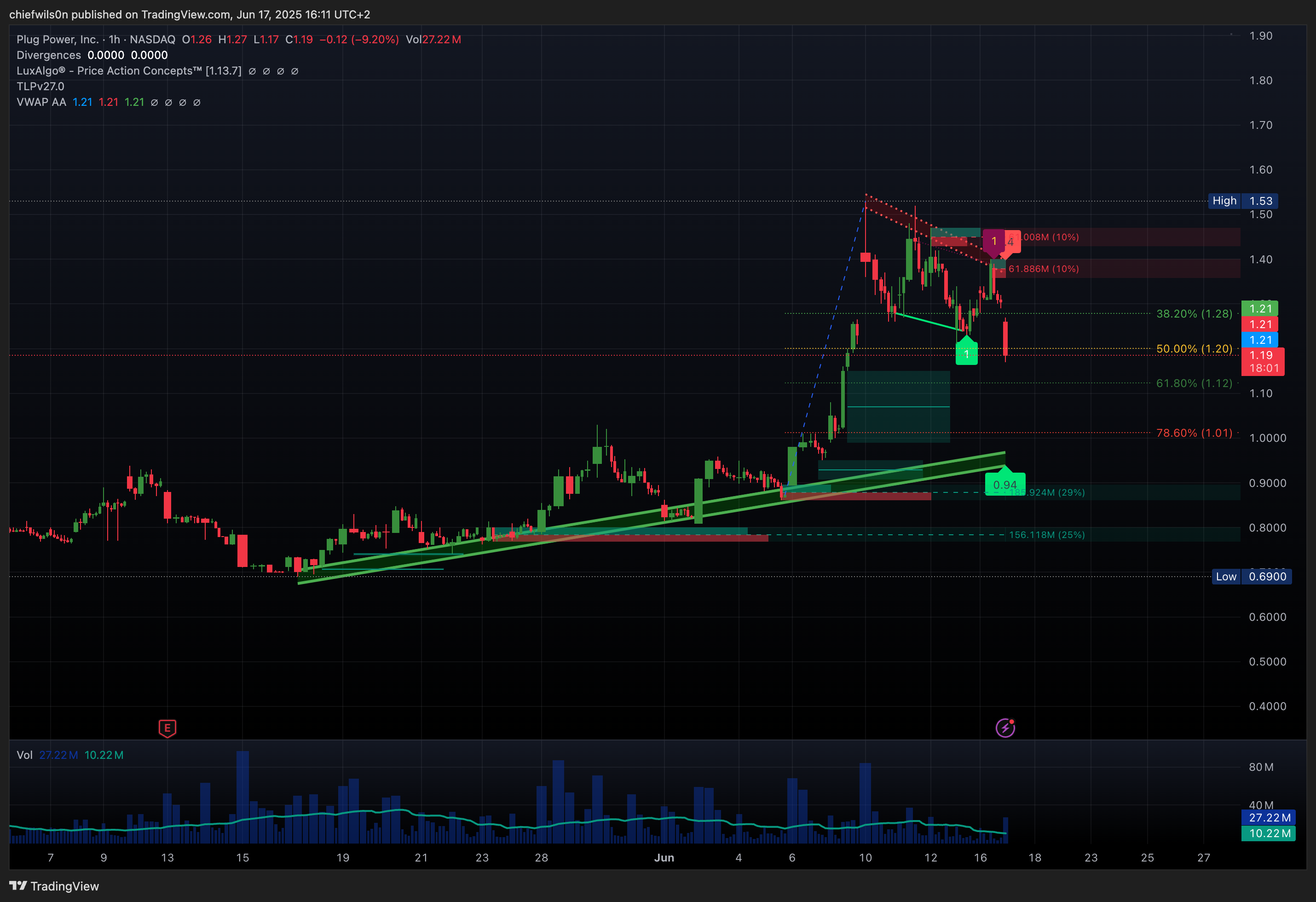Click date 15 on the time axis

242,858
